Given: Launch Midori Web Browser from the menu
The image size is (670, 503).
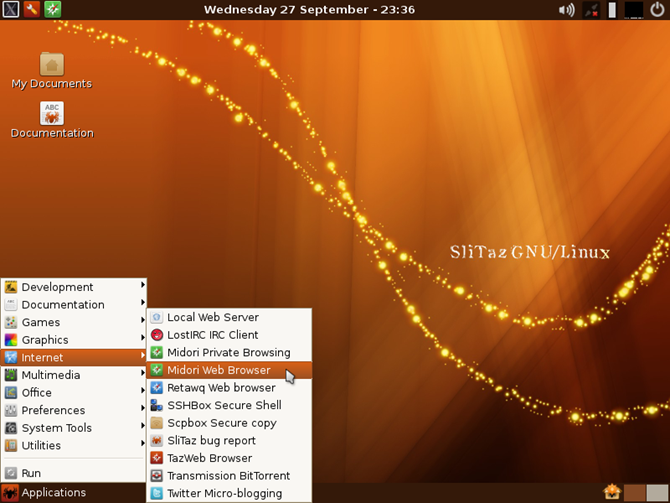Looking at the screenshot, I should coord(229,370).
